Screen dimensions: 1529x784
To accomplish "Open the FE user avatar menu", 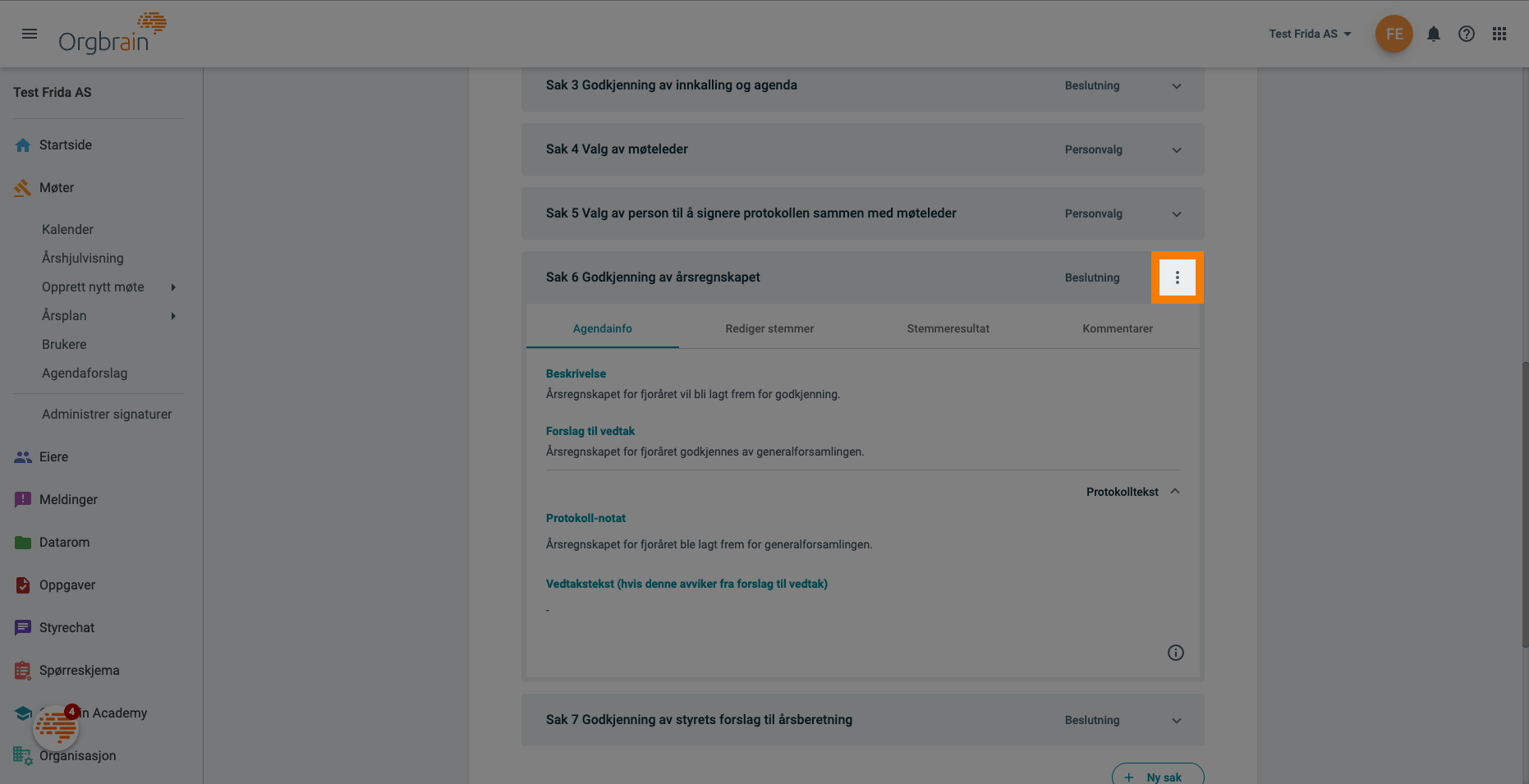I will (1394, 34).
